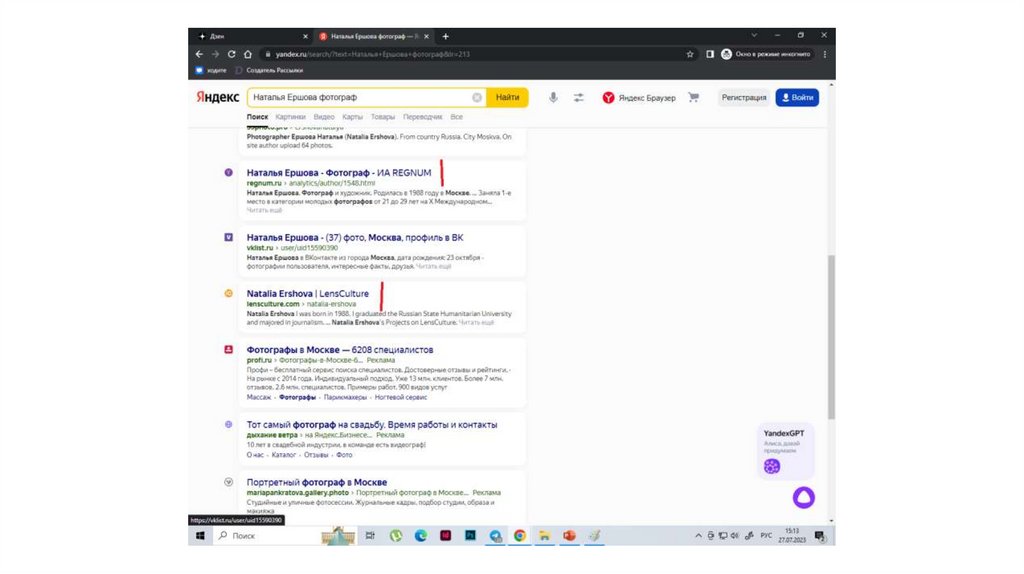1024x574 pixels.
Task: Click the page vertical scrollbar thumb
Action: coord(831,336)
